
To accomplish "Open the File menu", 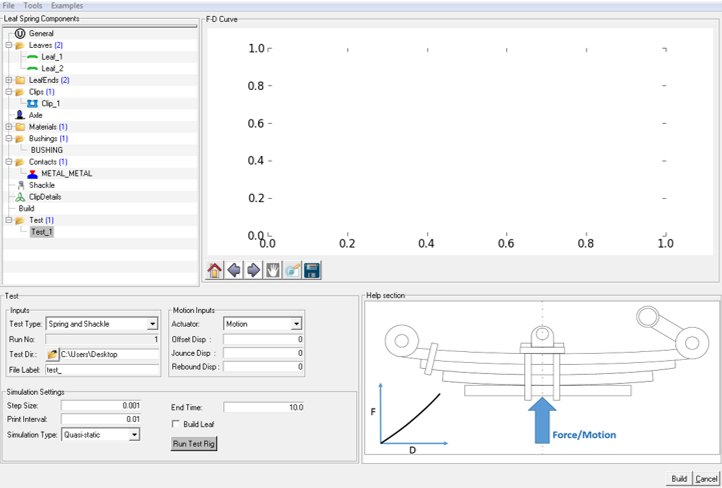I will 9,6.
